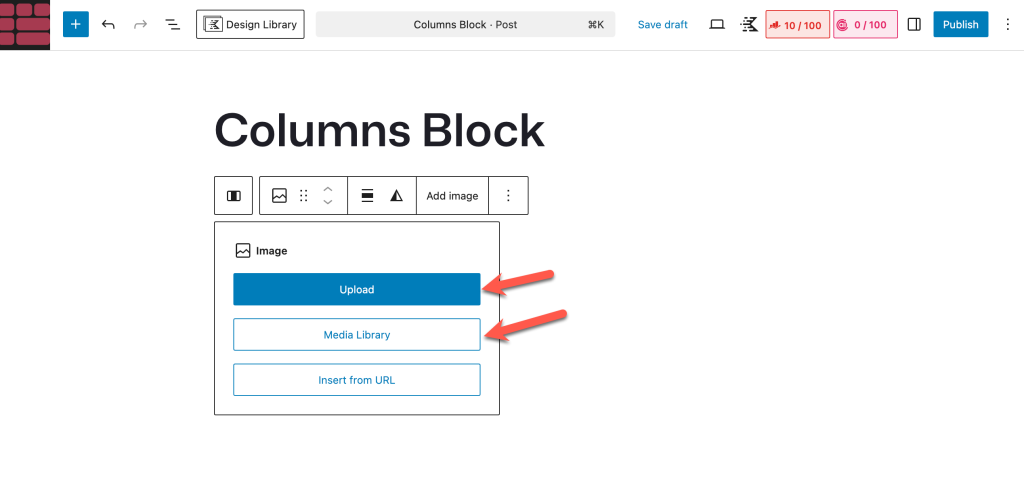Image resolution: width=1024 pixels, height=488 pixels.
Task: Undo the last change
Action: click(x=108, y=24)
